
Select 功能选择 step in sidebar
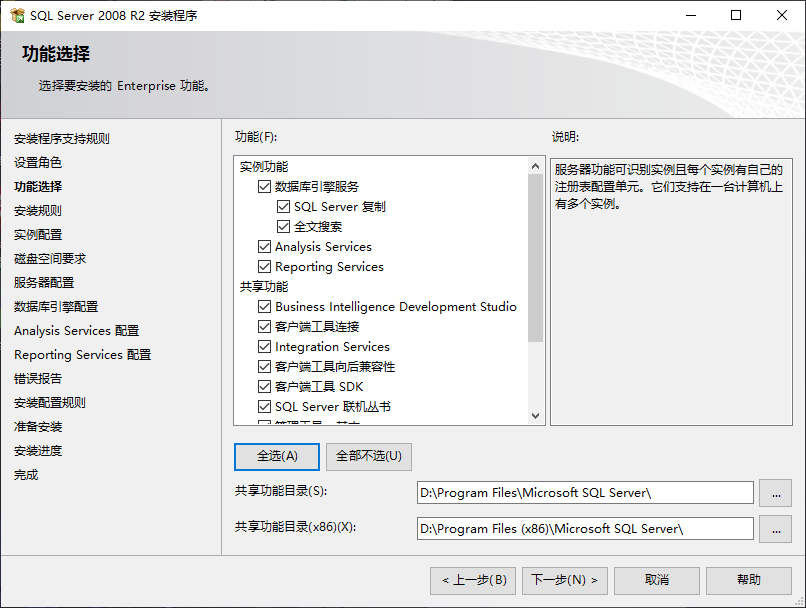click(38, 187)
